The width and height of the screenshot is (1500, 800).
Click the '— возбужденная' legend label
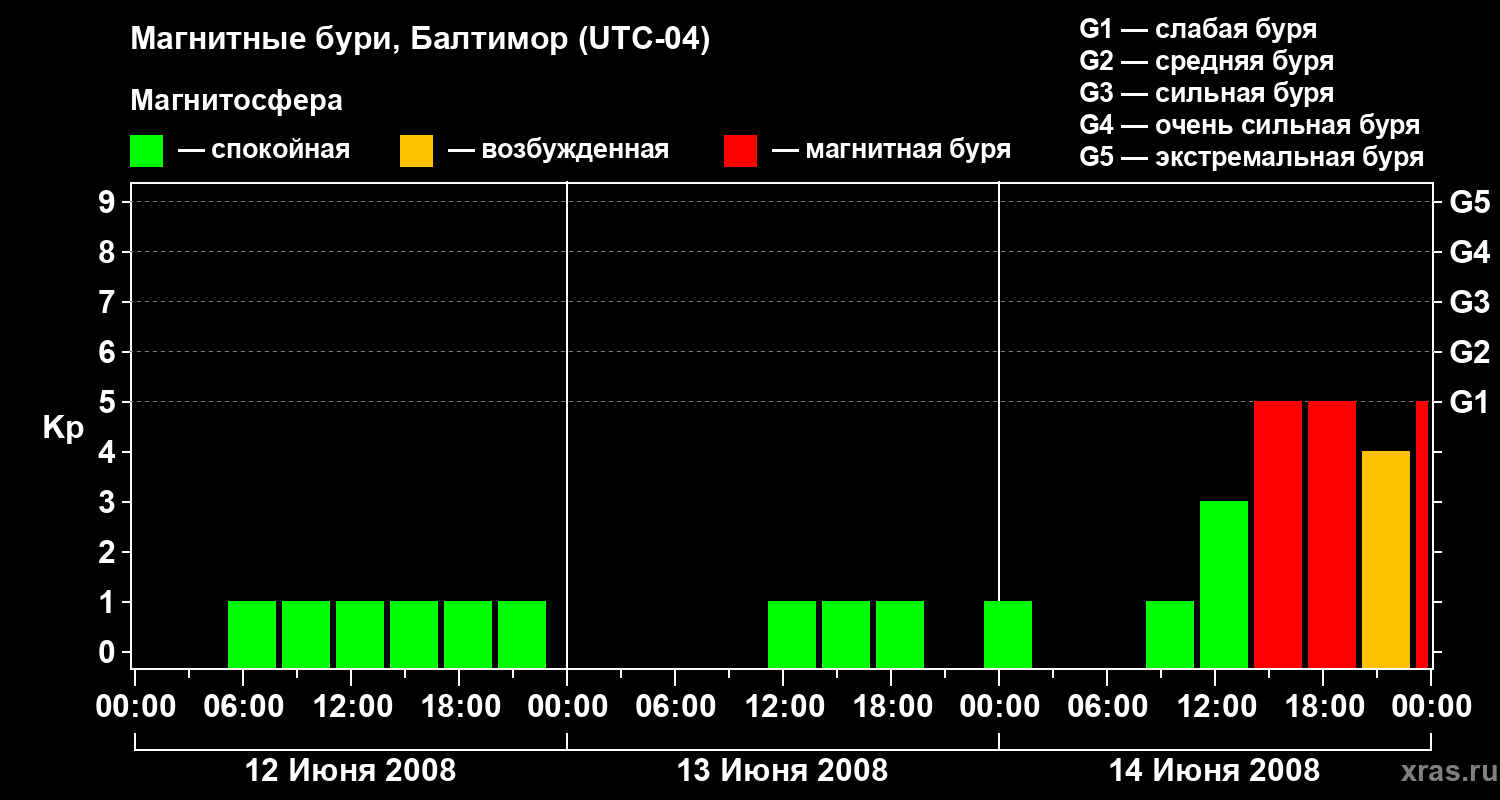(x=558, y=150)
